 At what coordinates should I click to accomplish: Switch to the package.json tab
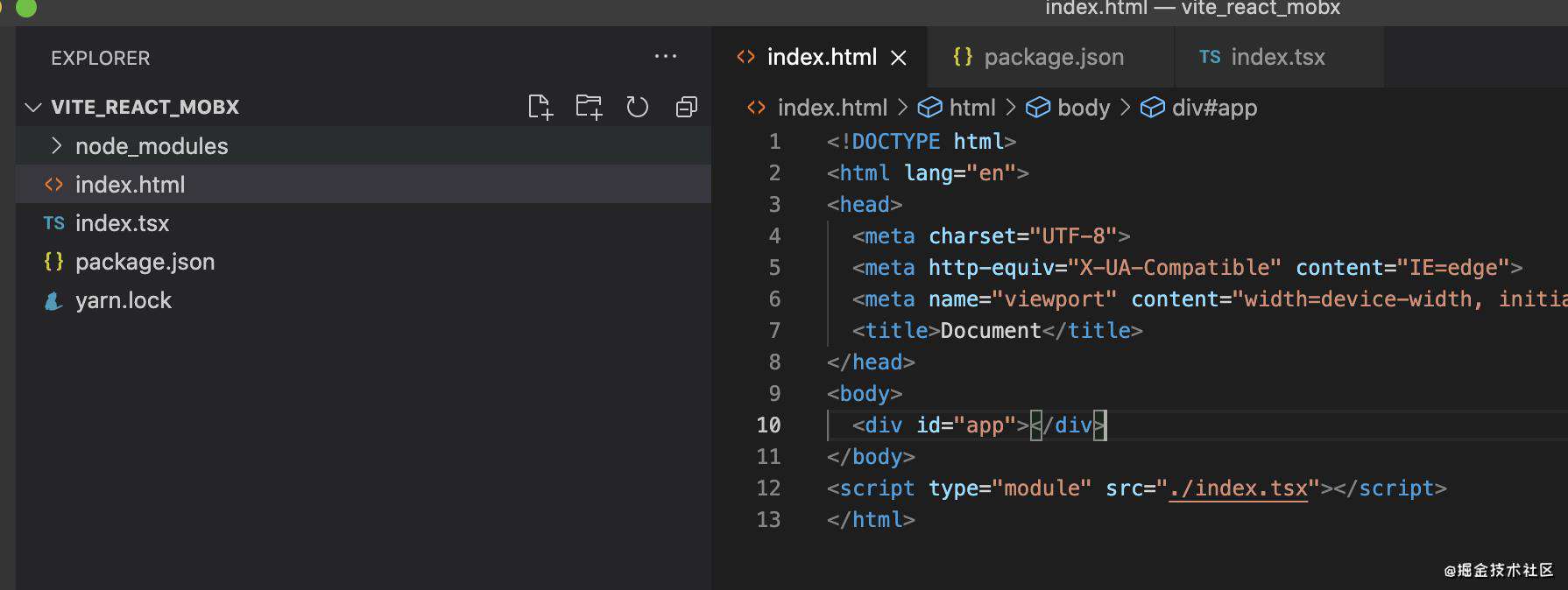coord(1049,57)
